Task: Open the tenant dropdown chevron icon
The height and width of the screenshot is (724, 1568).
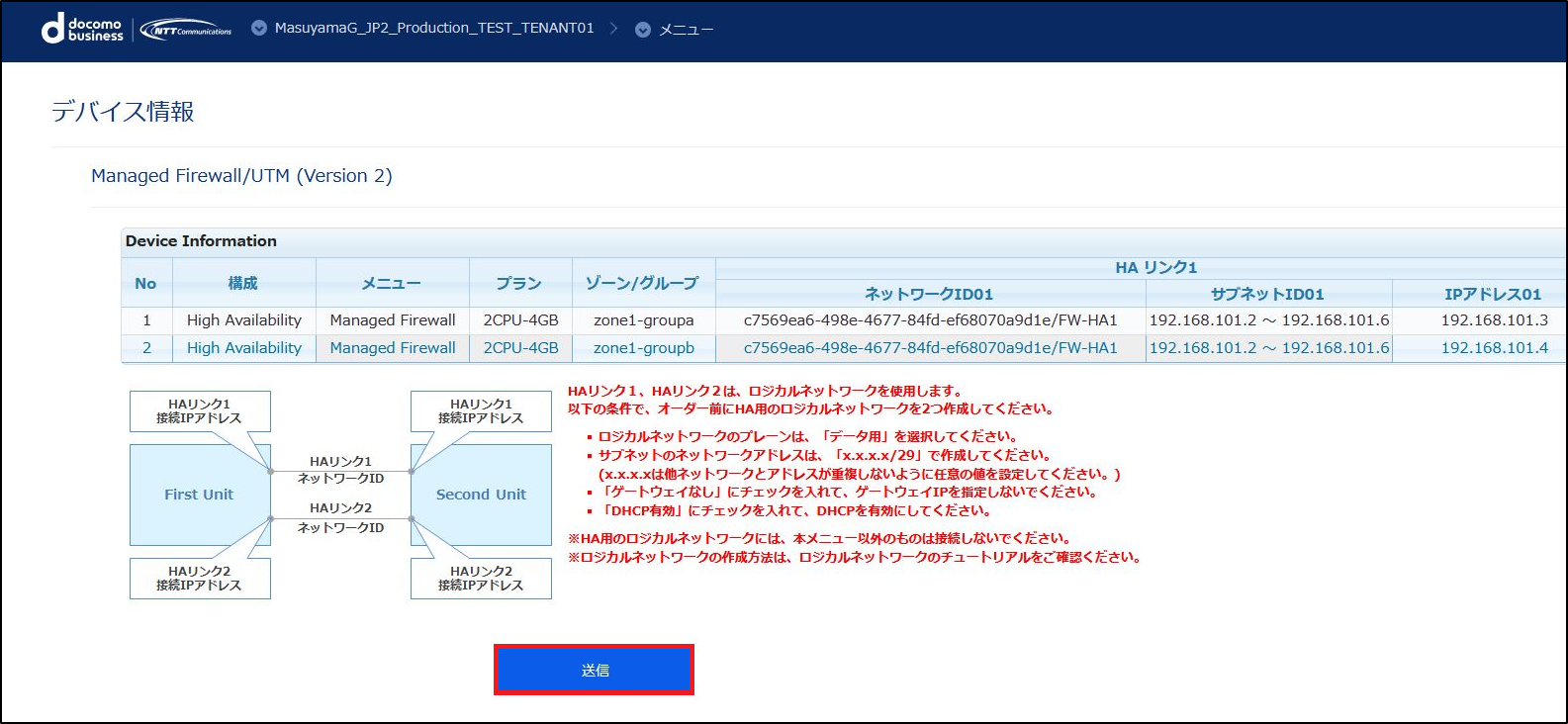Action: tap(259, 29)
